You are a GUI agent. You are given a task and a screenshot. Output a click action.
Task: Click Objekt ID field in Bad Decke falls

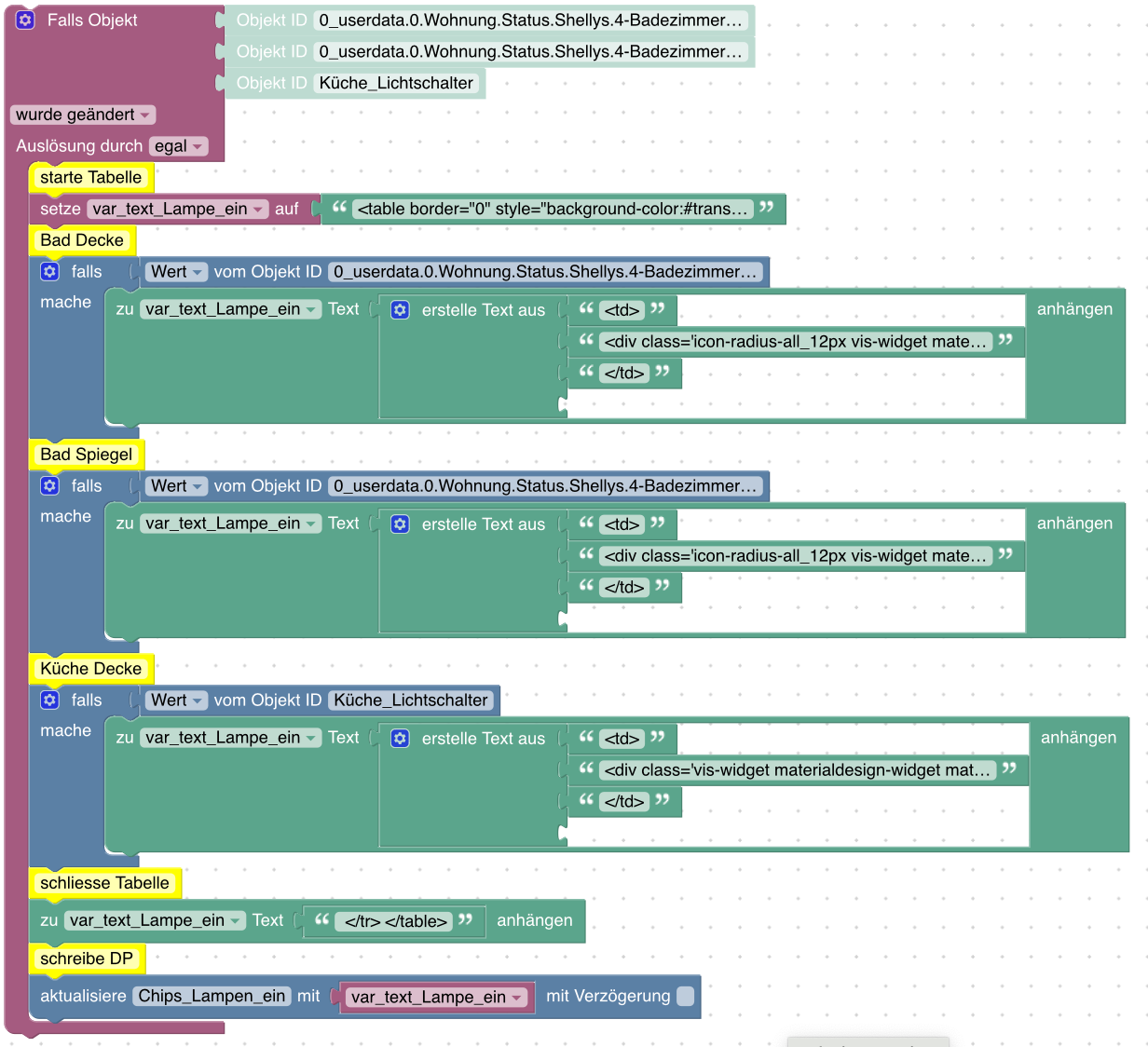545,271
